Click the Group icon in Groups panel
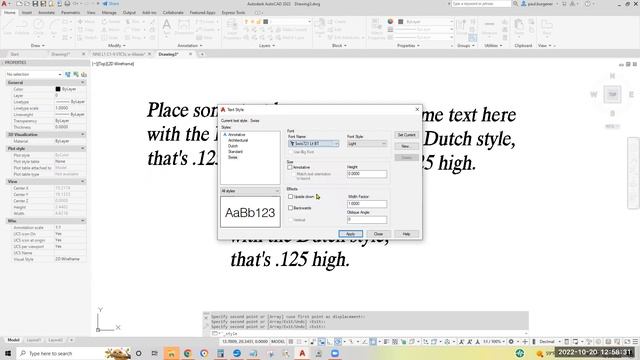 [x=461, y=27]
